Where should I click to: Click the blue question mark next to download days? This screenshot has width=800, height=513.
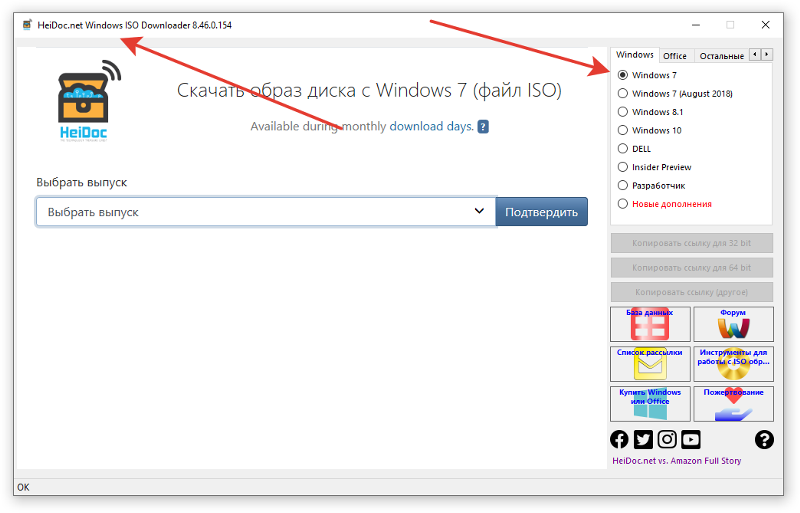click(483, 127)
